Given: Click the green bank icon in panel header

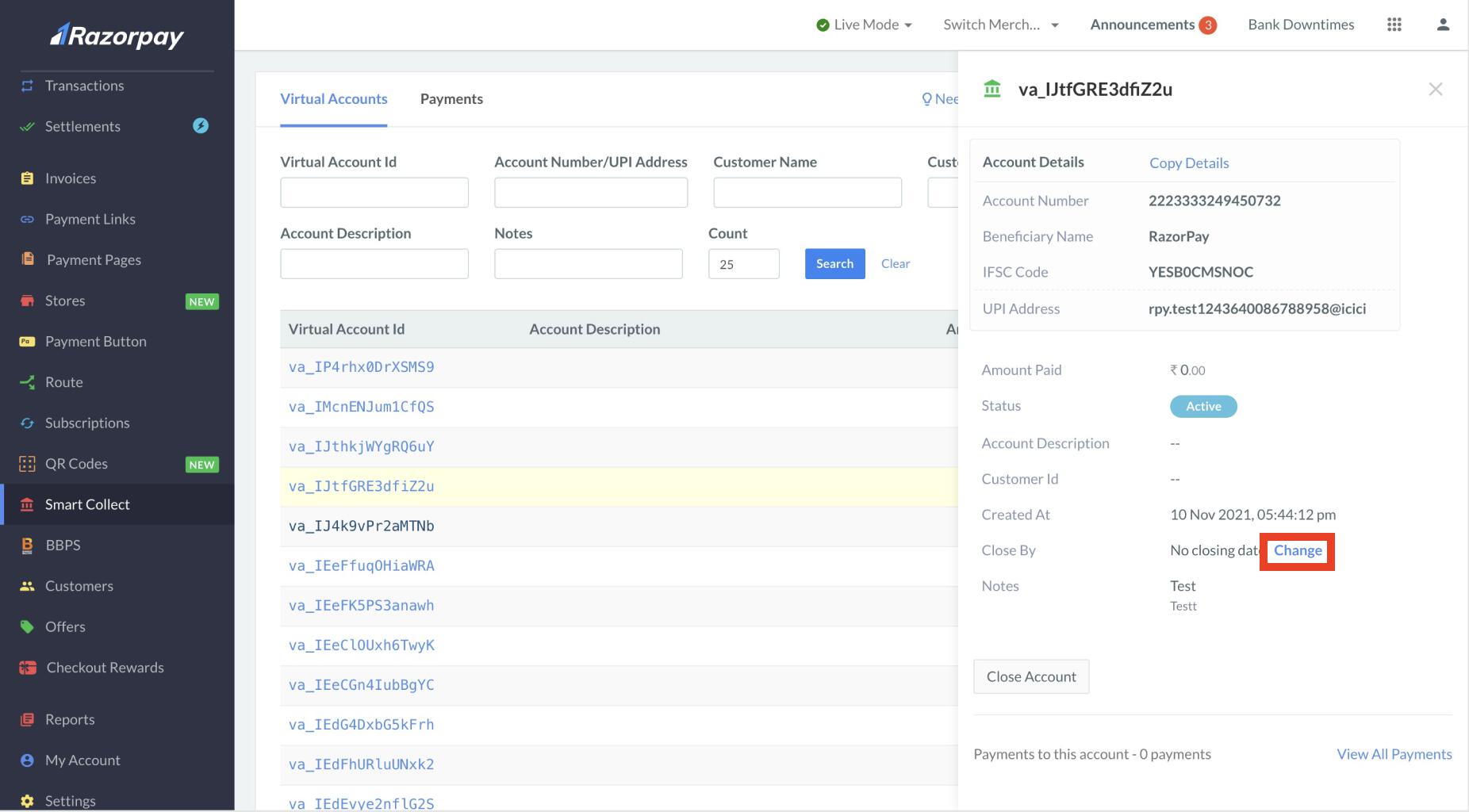Looking at the screenshot, I should click(992, 88).
